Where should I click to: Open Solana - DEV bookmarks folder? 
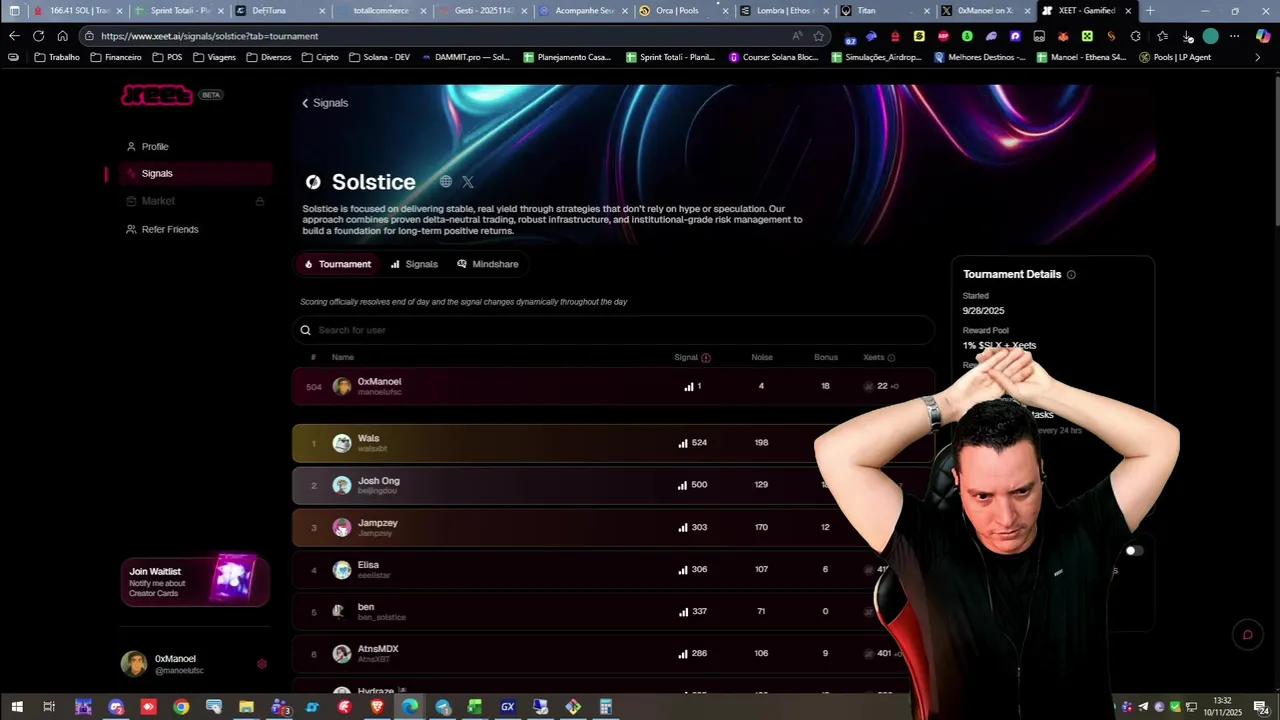coord(380,57)
